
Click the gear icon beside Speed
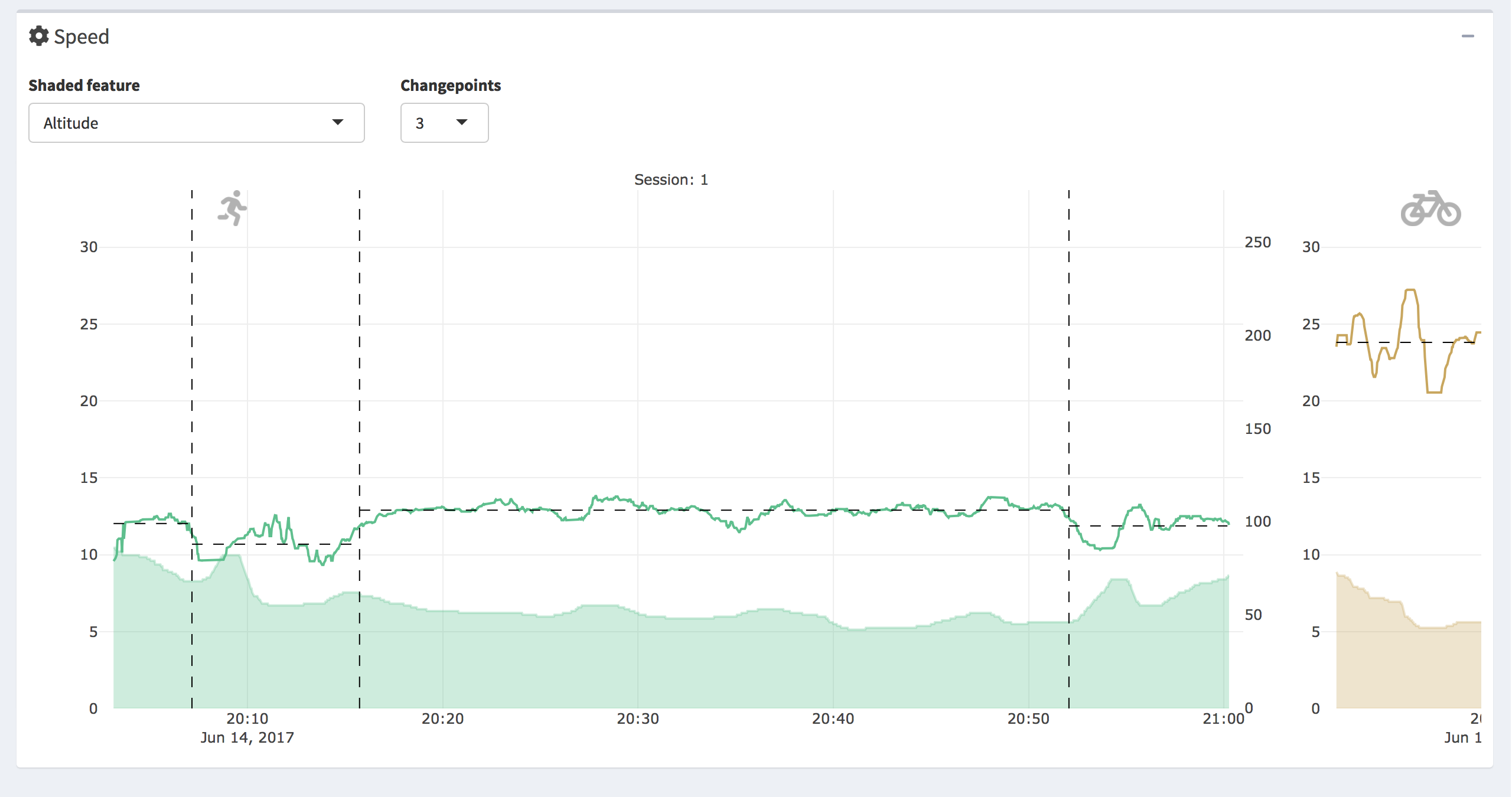39,36
